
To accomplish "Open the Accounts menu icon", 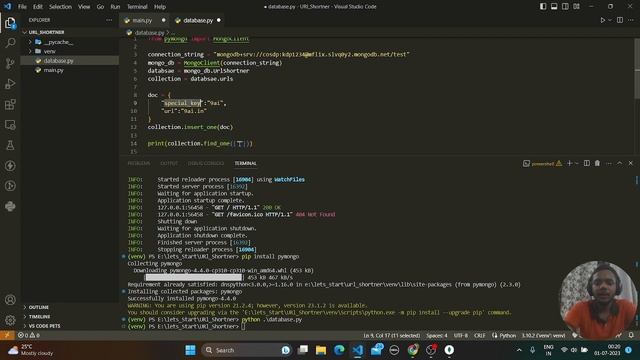I will [x=10, y=300].
